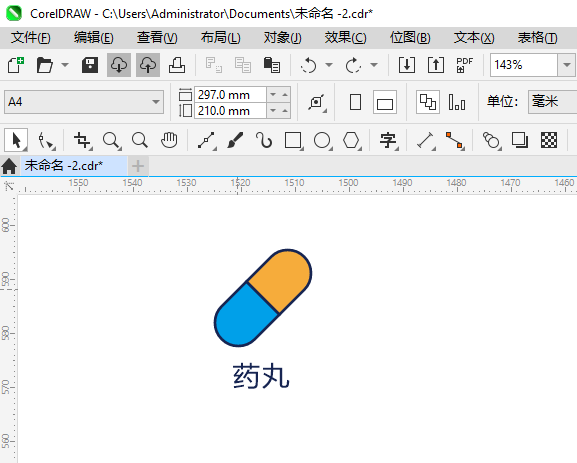The height and width of the screenshot is (463, 577).
Task: Open the A4 page size dropdown
Action: point(84,102)
